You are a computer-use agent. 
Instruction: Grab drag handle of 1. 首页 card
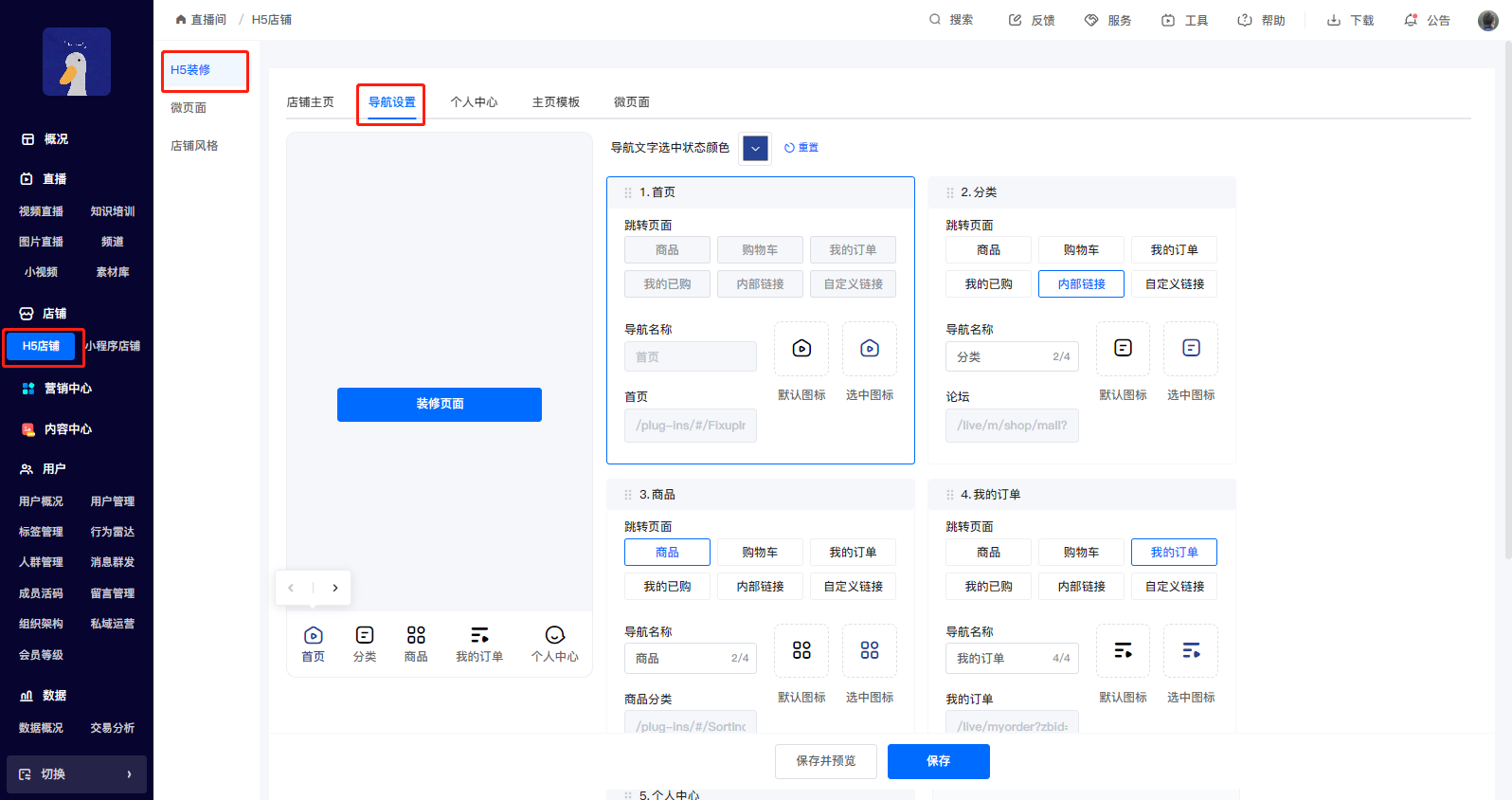(628, 192)
